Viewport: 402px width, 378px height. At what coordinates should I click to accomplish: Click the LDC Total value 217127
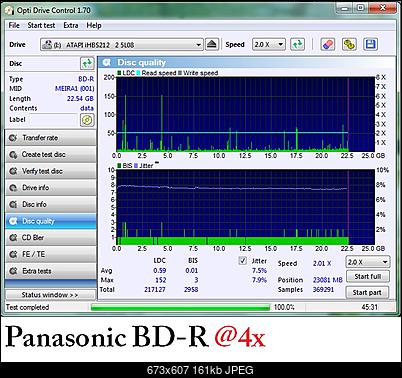pos(155,289)
